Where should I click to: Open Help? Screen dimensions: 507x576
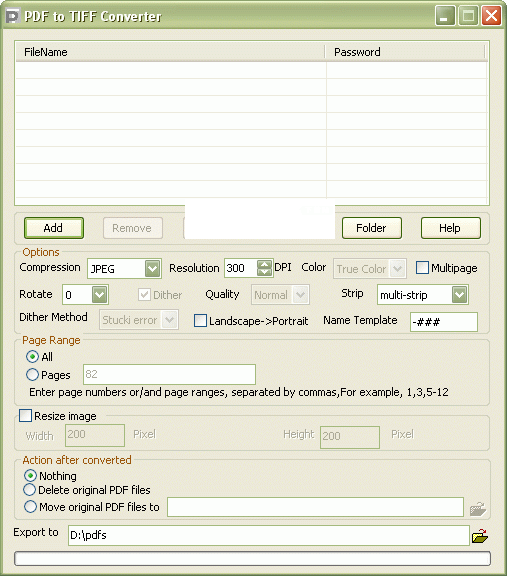(x=450, y=228)
